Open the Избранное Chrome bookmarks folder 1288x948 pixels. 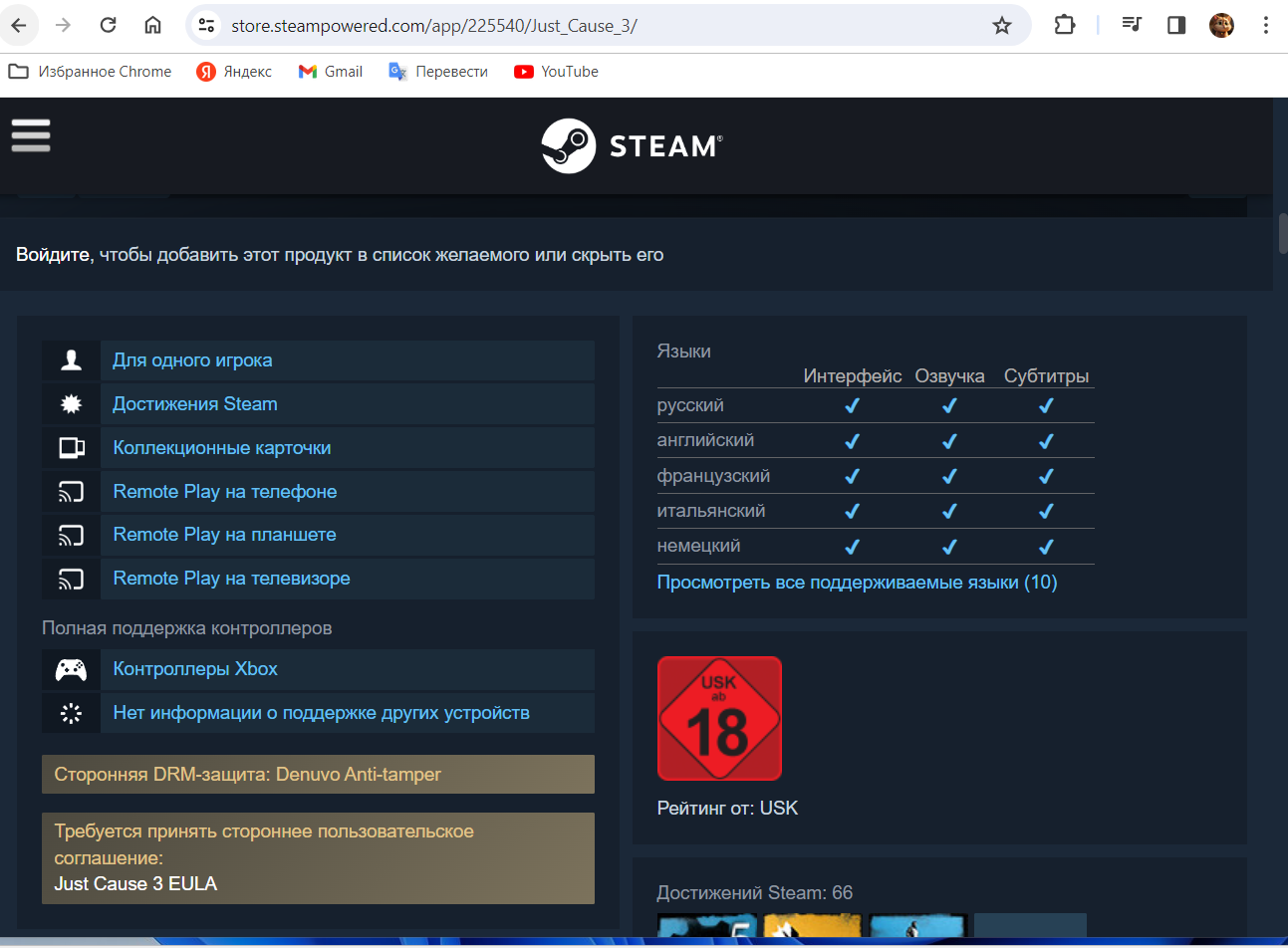90,72
